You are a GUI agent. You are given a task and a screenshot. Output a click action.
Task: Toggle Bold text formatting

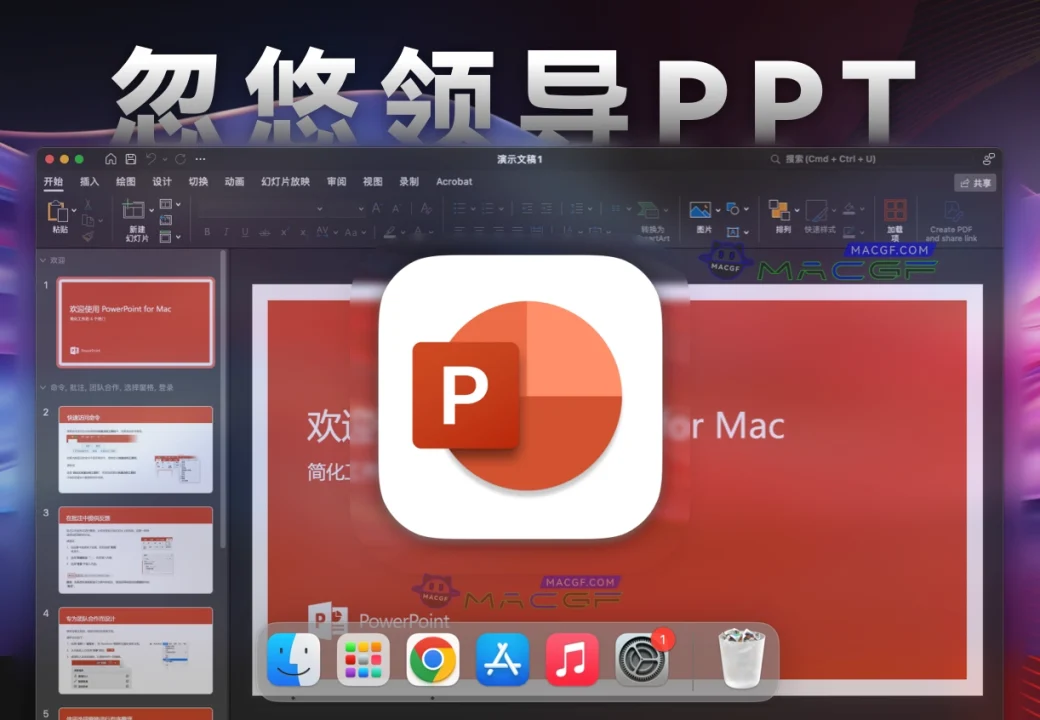click(208, 232)
